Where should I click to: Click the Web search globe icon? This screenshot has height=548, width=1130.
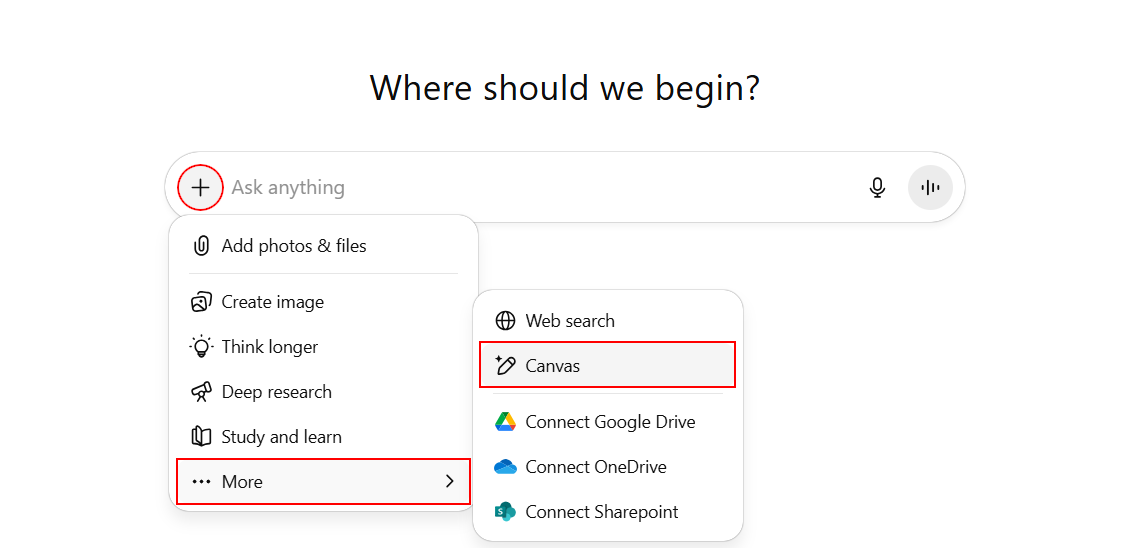(x=506, y=321)
